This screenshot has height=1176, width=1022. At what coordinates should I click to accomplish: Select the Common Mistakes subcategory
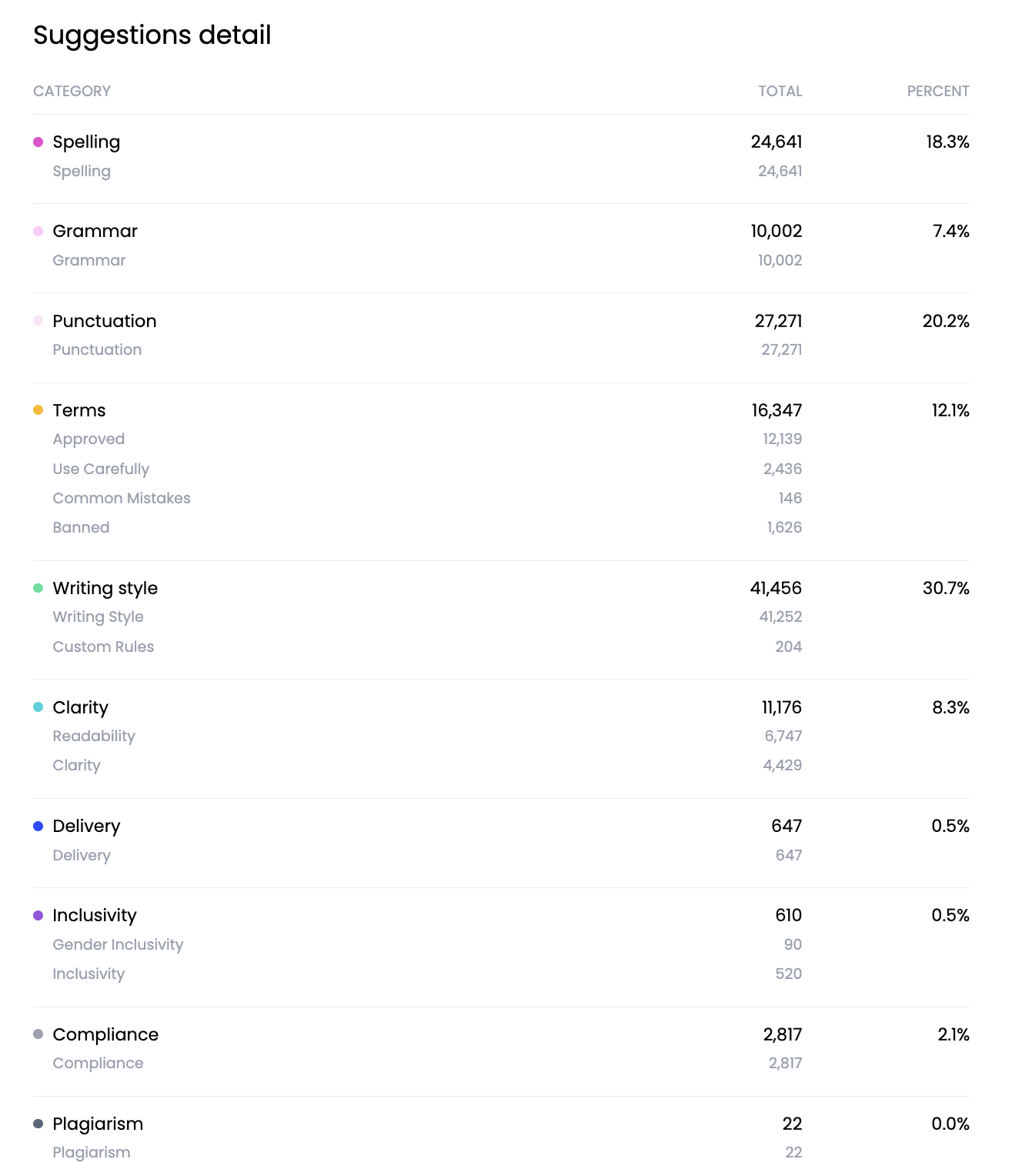pyautogui.click(x=122, y=498)
